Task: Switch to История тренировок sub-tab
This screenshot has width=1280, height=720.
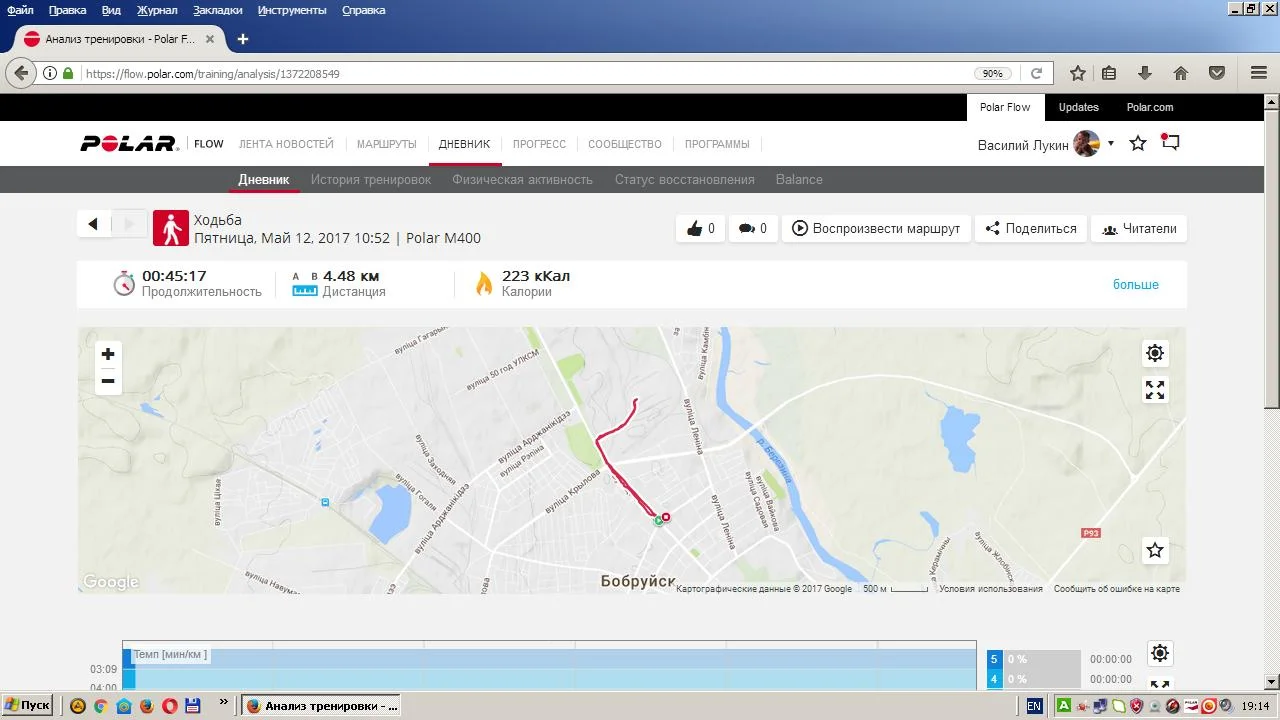Action: (371, 180)
